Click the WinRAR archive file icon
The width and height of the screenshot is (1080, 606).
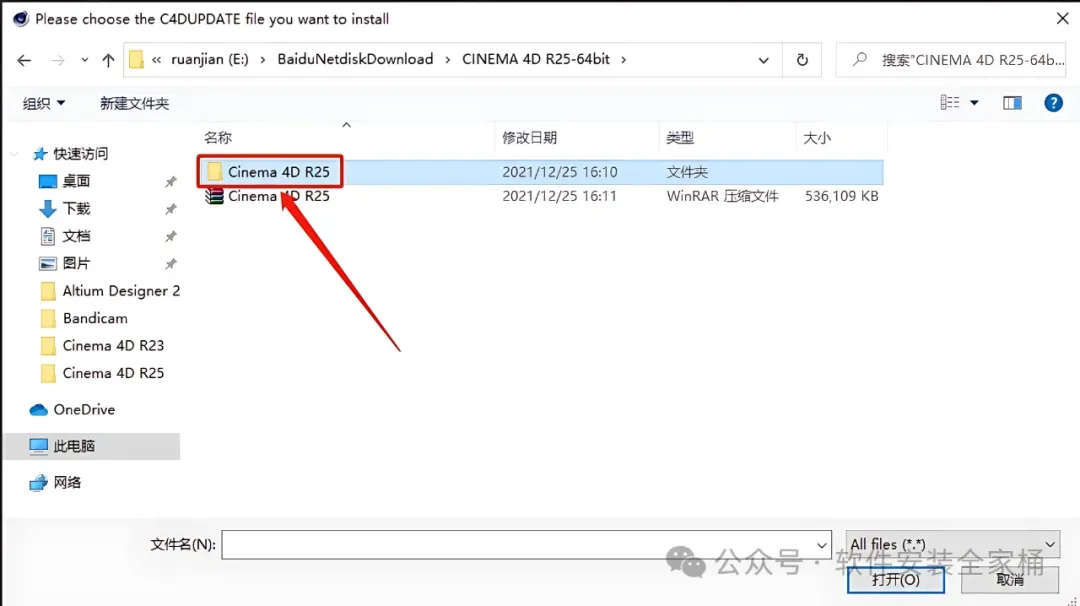[x=214, y=196]
